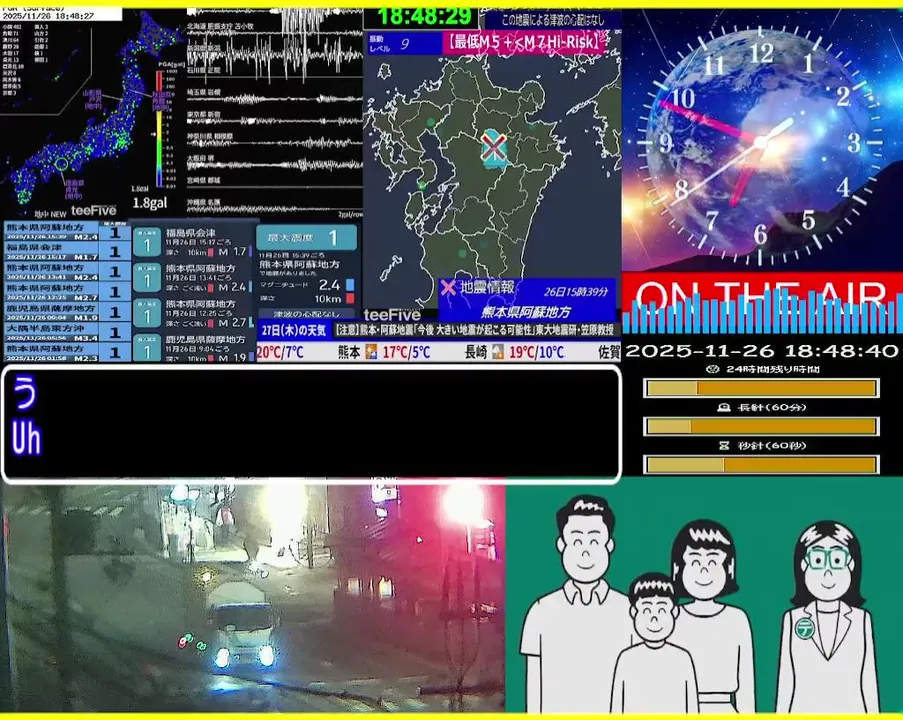Click the subtitle box showing う Uh
903x720 pixels.
(x=311, y=424)
